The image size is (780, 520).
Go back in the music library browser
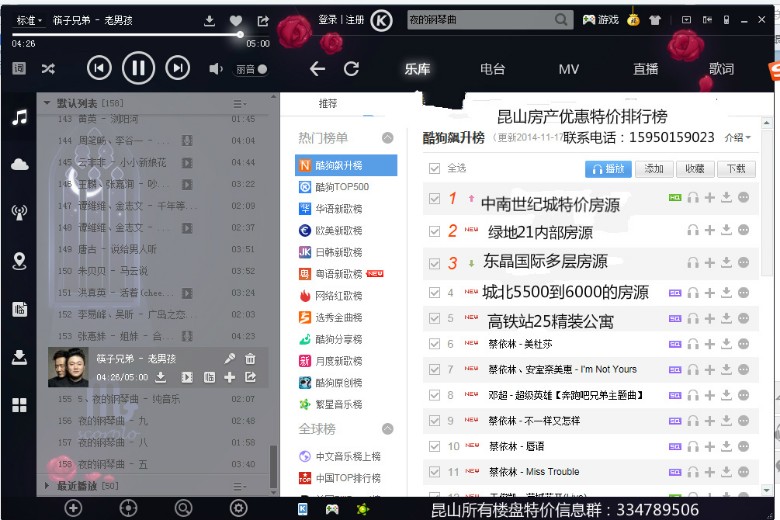tap(317, 69)
